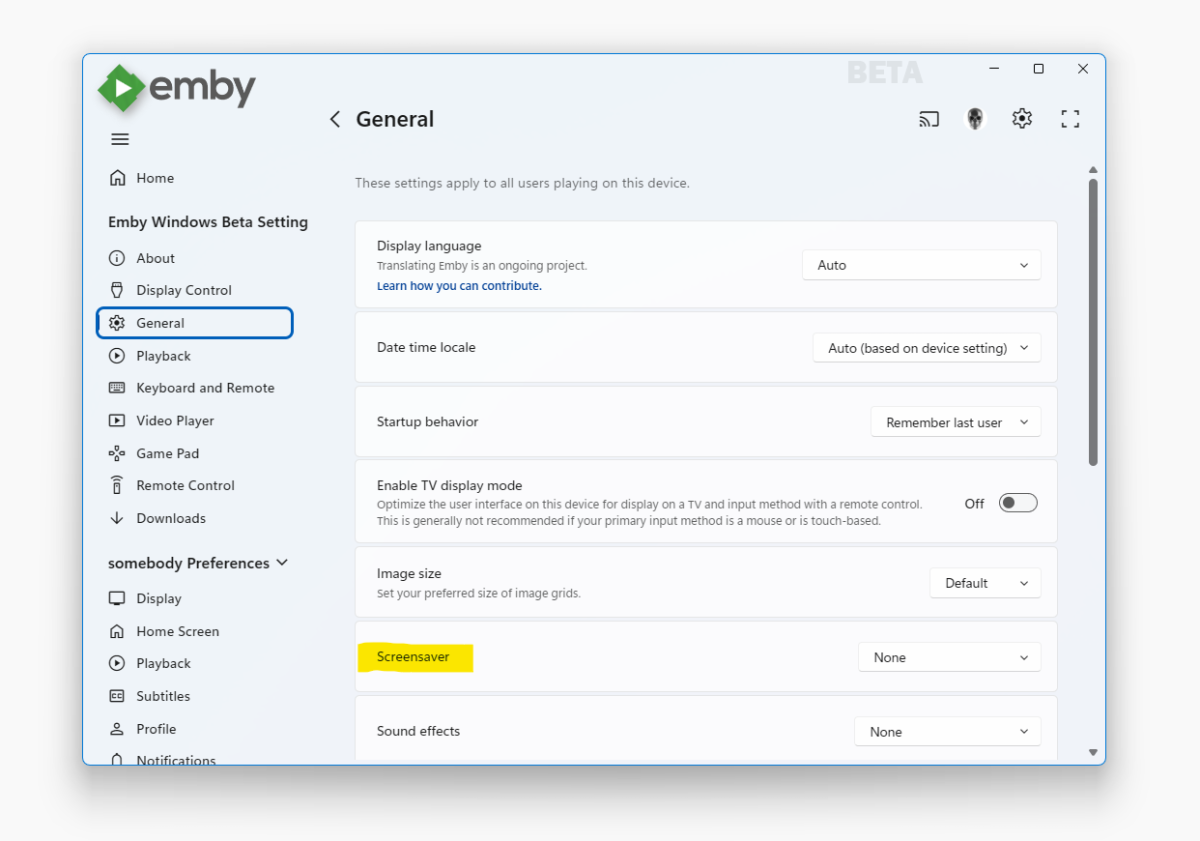The image size is (1200, 841).
Task: Open the Game Pad settings page
Action: tap(194, 453)
